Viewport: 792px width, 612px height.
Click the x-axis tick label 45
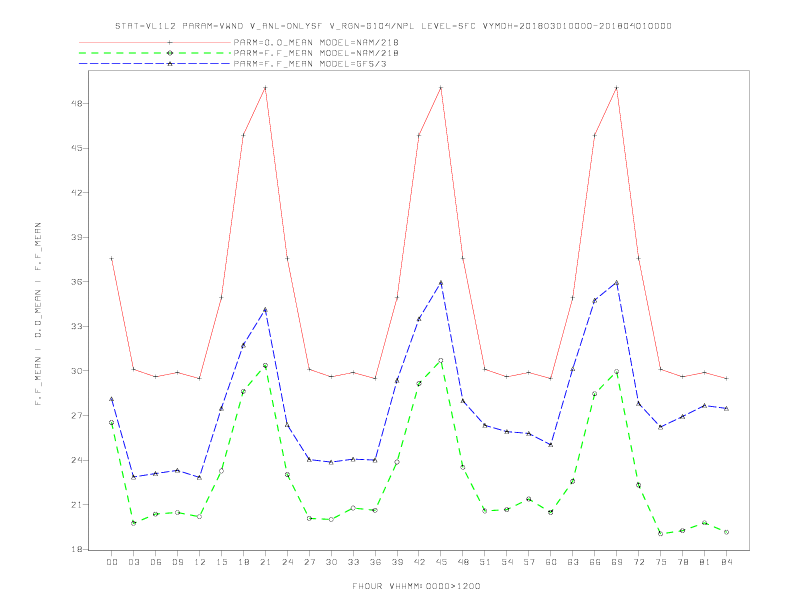[441, 562]
